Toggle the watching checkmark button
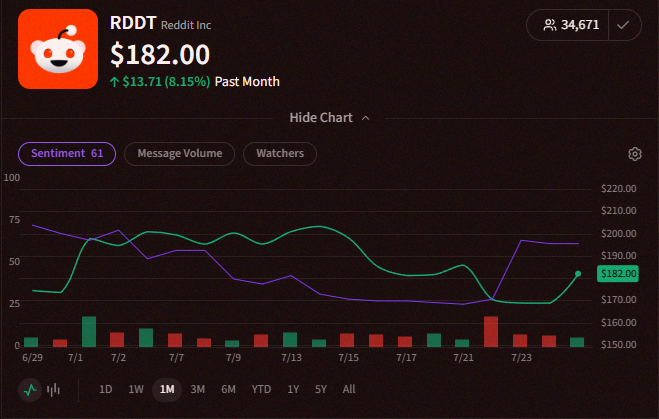 pyautogui.click(x=624, y=25)
